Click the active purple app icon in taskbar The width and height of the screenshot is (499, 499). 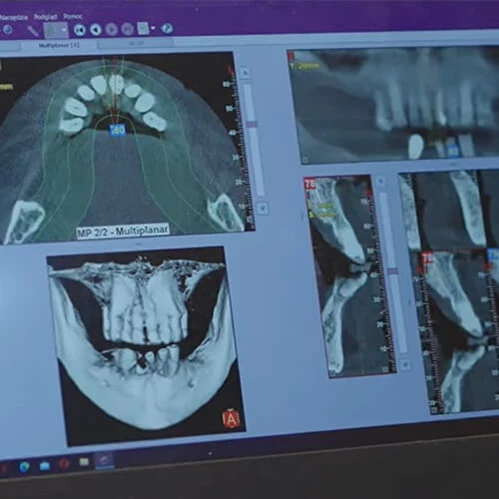[x=104, y=461]
